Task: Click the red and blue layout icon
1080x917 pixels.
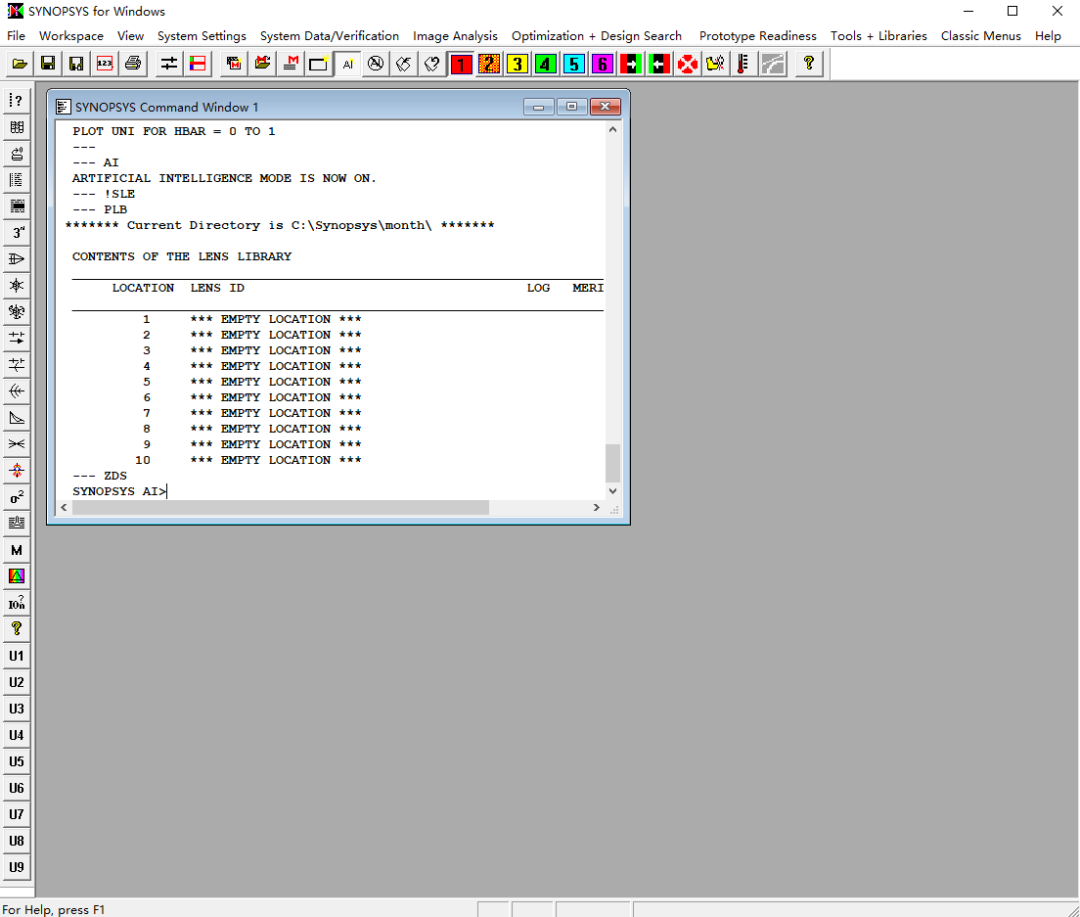Action: point(198,64)
